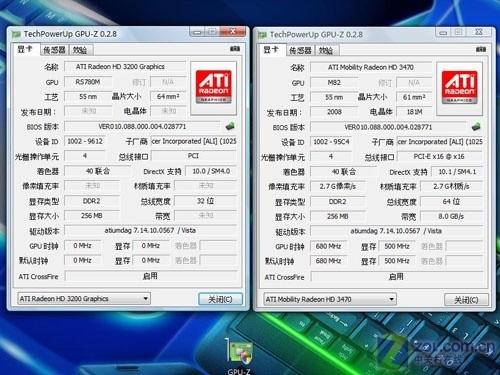Click camera screenshot icon in left GPU-Z window
500x375 pixels.
coord(235,49)
